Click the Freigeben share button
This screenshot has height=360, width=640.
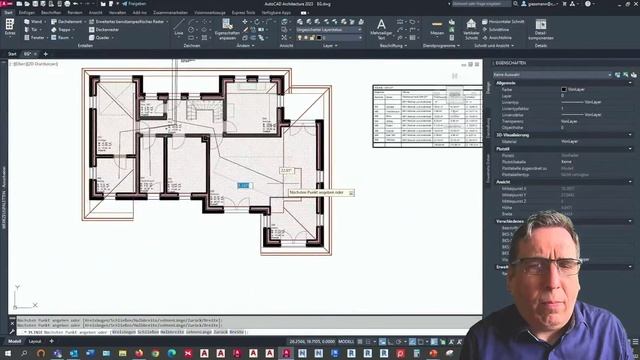click(134, 4)
